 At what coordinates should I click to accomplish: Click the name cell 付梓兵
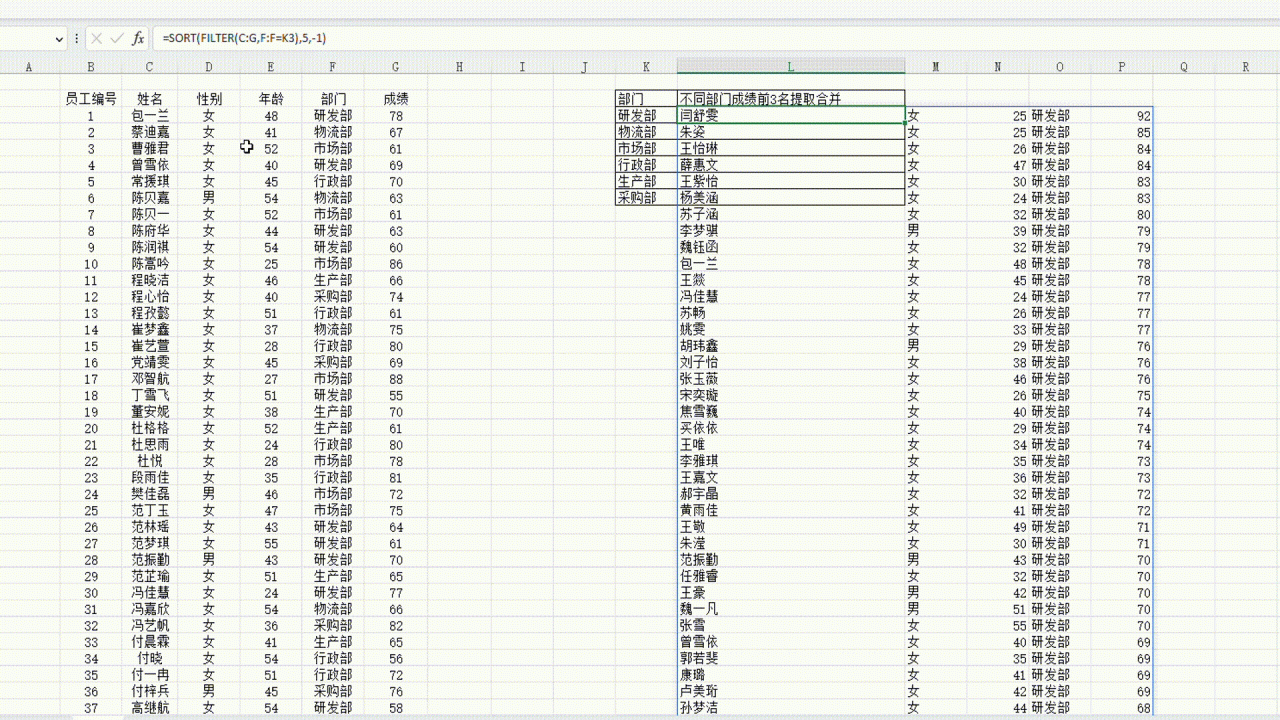point(150,691)
